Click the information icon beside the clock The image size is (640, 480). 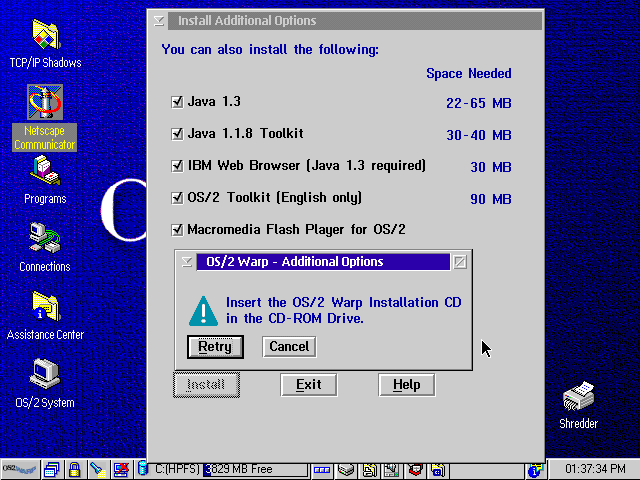pyautogui.click(x=535, y=470)
